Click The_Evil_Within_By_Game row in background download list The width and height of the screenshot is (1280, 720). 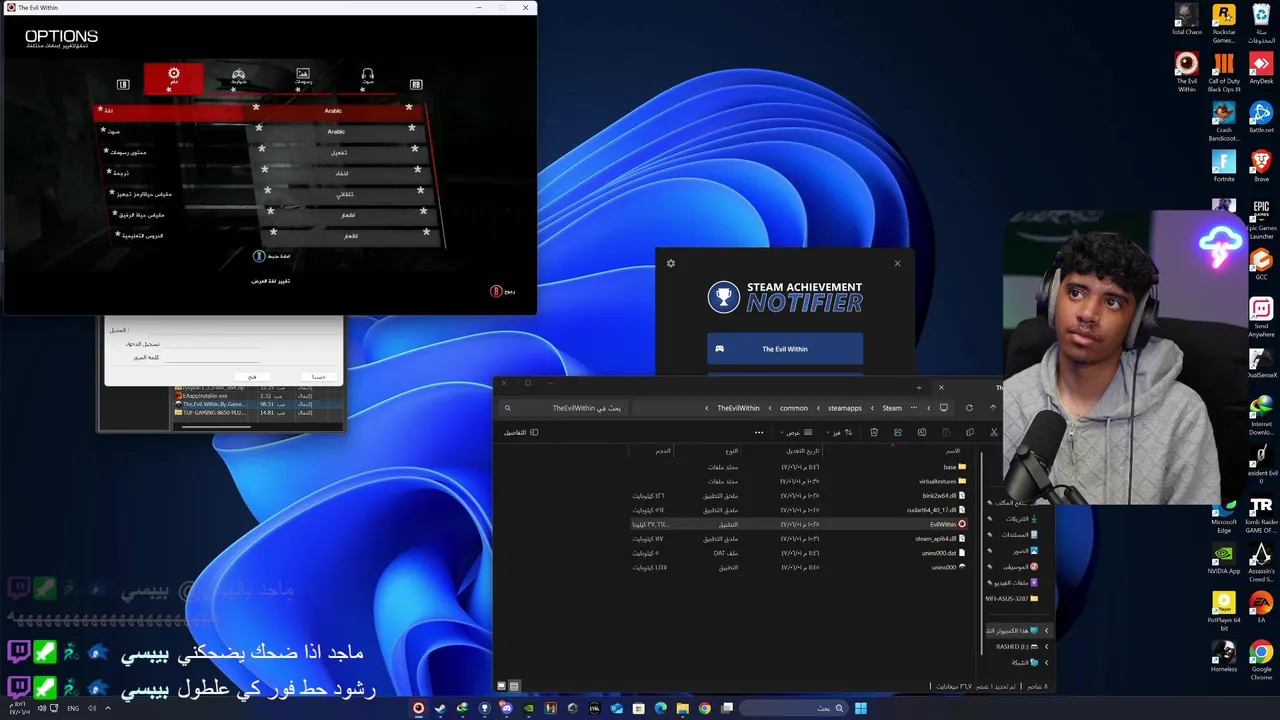click(257, 404)
